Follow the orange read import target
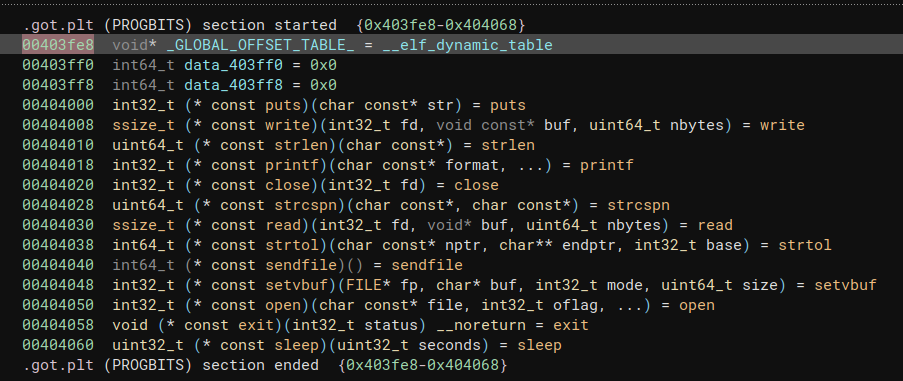This screenshot has width=903, height=381. click(x=715, y=225)
